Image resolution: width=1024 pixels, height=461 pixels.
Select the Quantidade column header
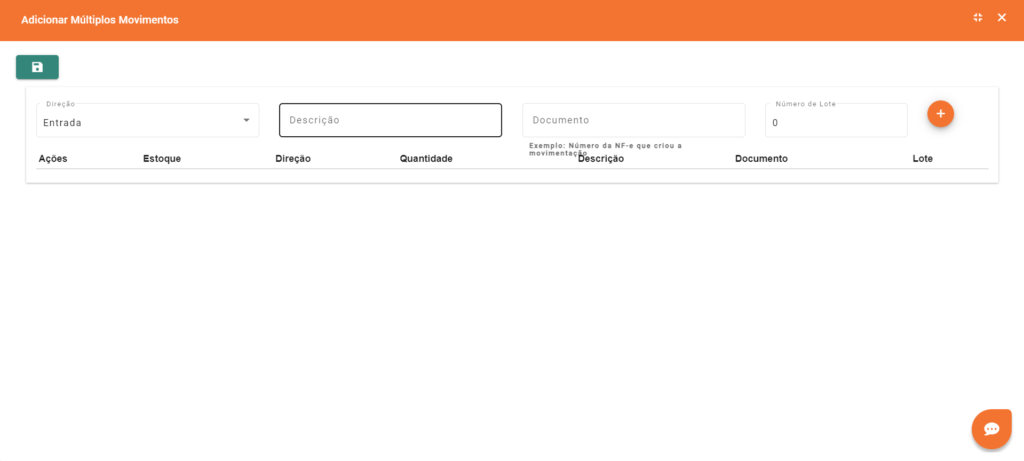426,159
